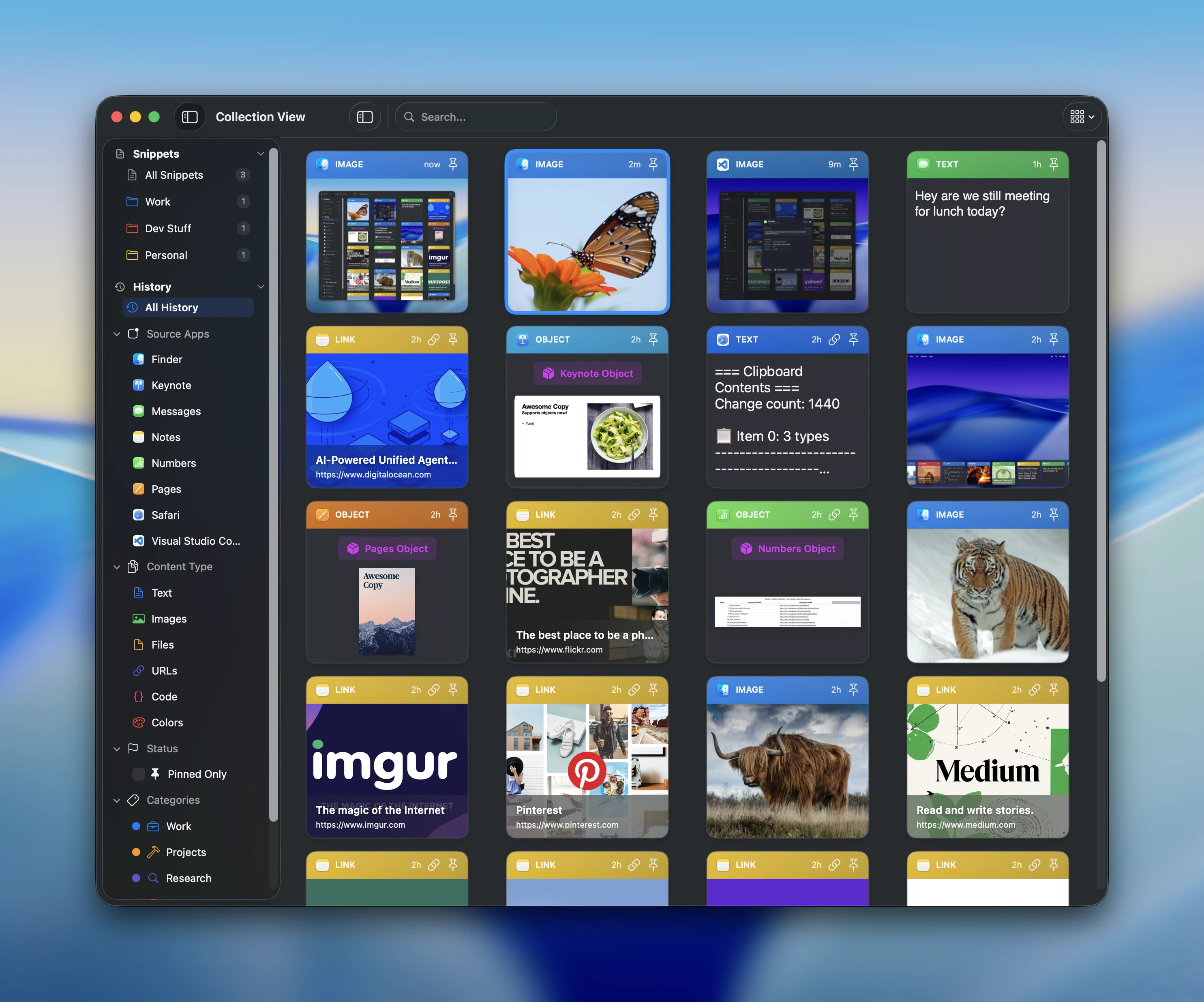
Task: Filter by Safari source app
Action: [x=165, y=515]
